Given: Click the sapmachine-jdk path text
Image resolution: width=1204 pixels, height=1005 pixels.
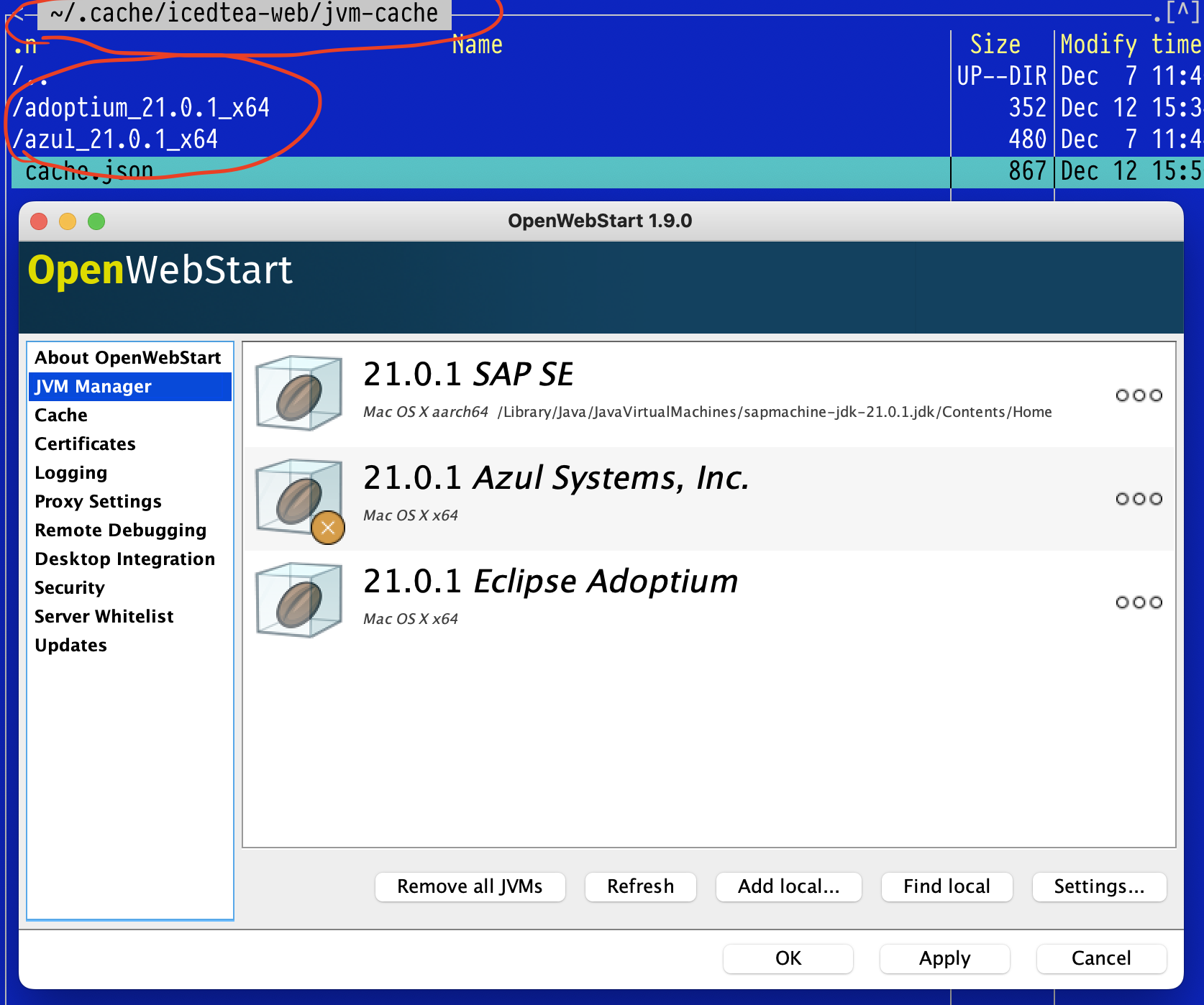Looking at the screenshot, I should (x=775, y=412).
